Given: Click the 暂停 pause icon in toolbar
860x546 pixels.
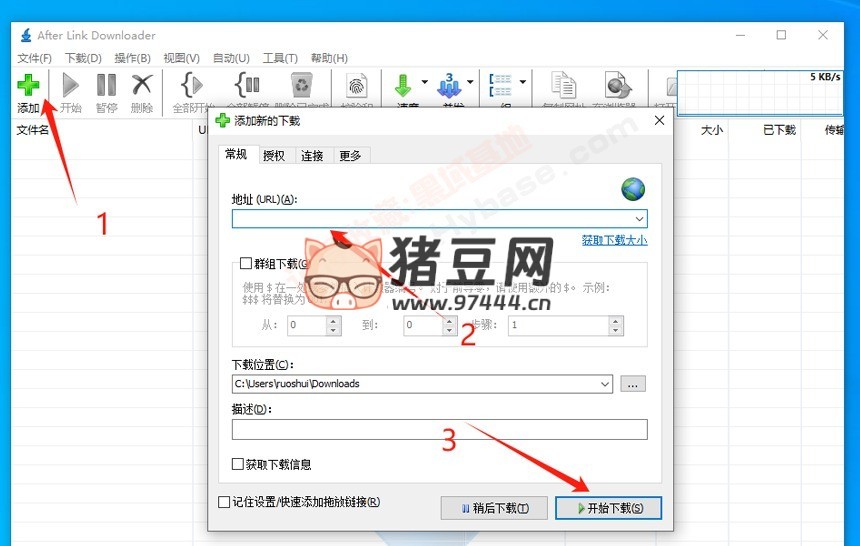Looking at the screenshot, I should pyautogui.click(x=106, y=86).
